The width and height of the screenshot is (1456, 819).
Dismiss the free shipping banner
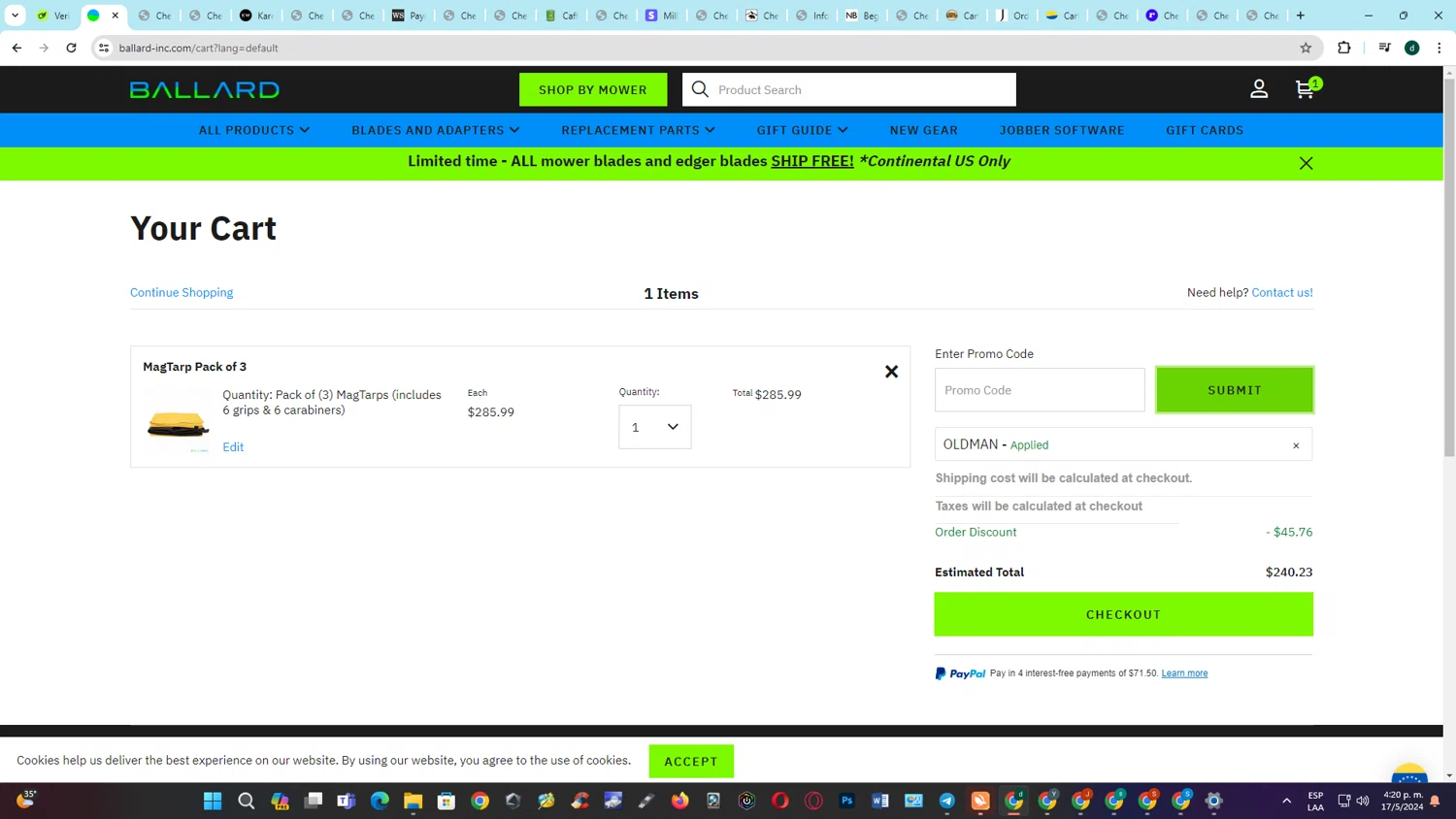tap(1306, 163)
